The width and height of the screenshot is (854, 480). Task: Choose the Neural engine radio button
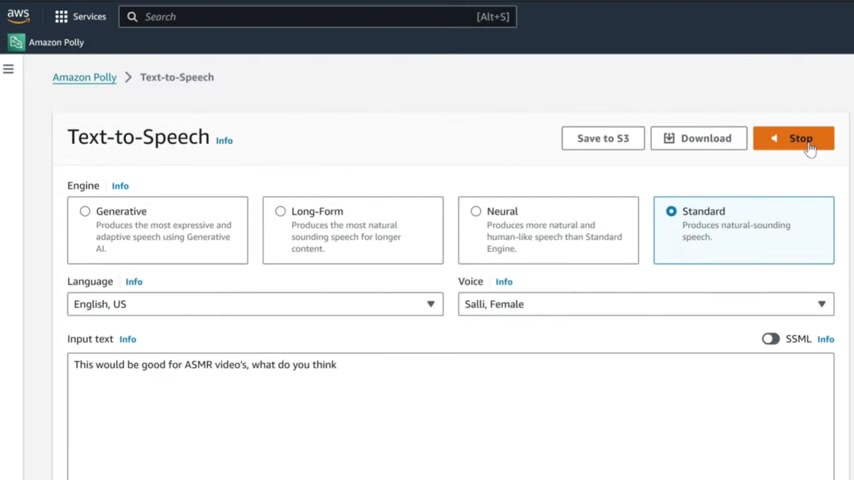tap(475, 211)
